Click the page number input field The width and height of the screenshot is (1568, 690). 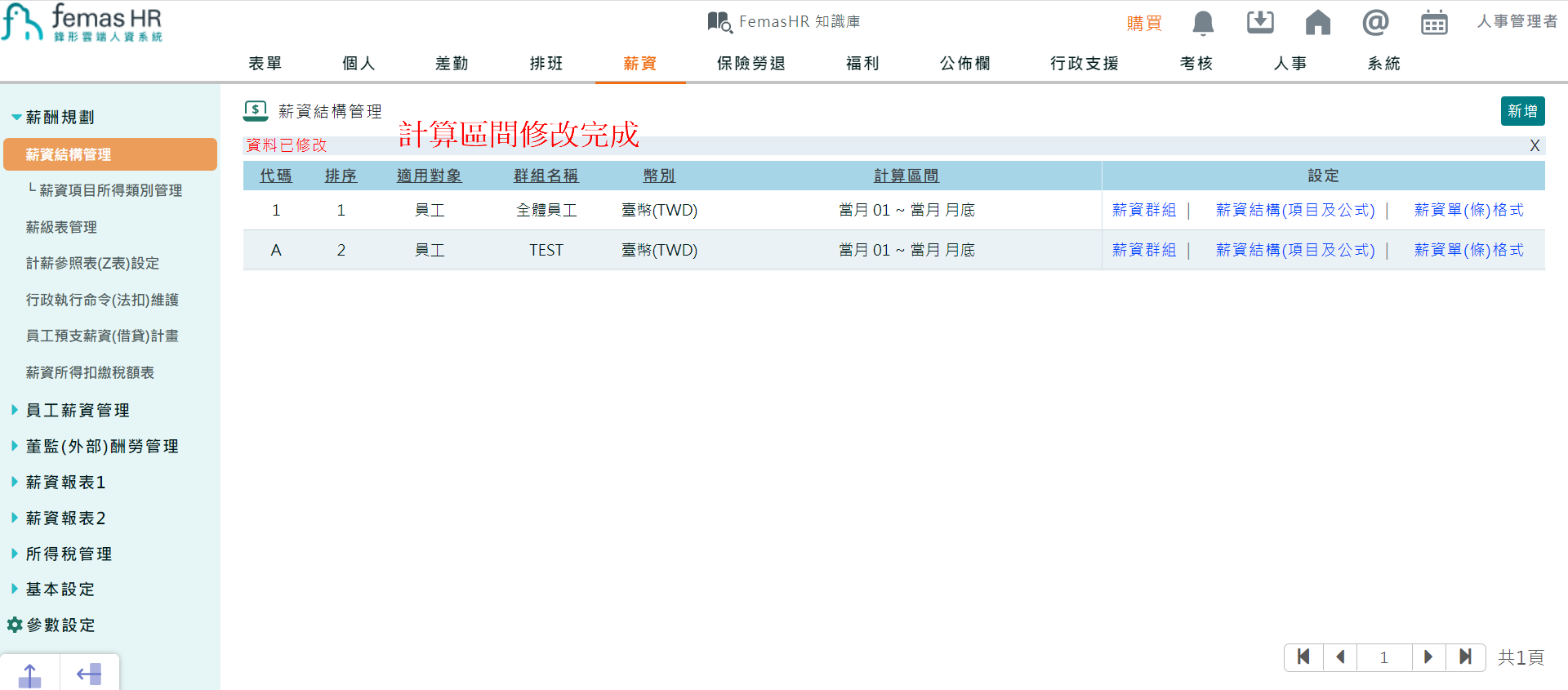[1383, 657]
